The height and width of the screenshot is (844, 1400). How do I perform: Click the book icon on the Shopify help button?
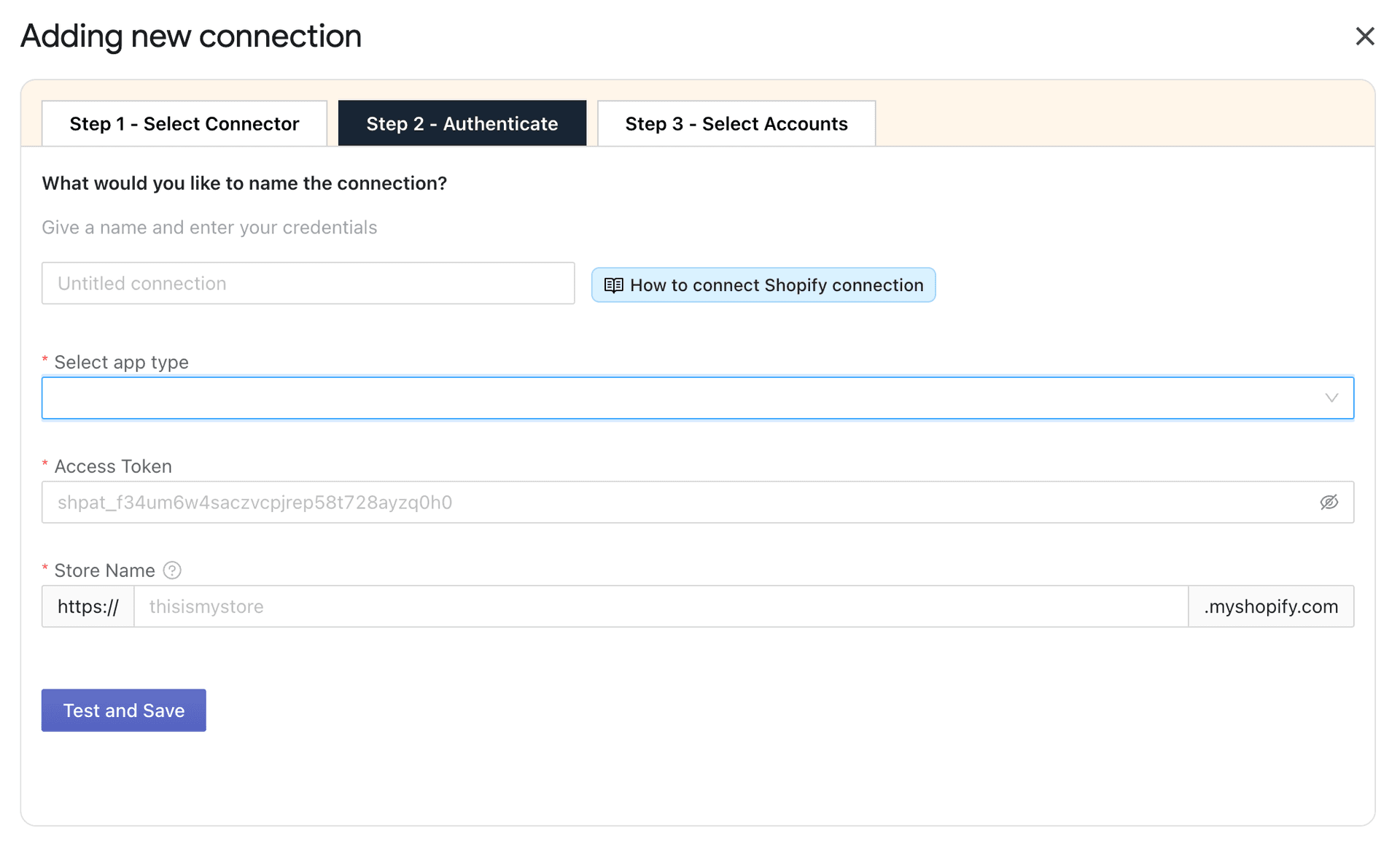pyautogui.click(x=613, y=285)
